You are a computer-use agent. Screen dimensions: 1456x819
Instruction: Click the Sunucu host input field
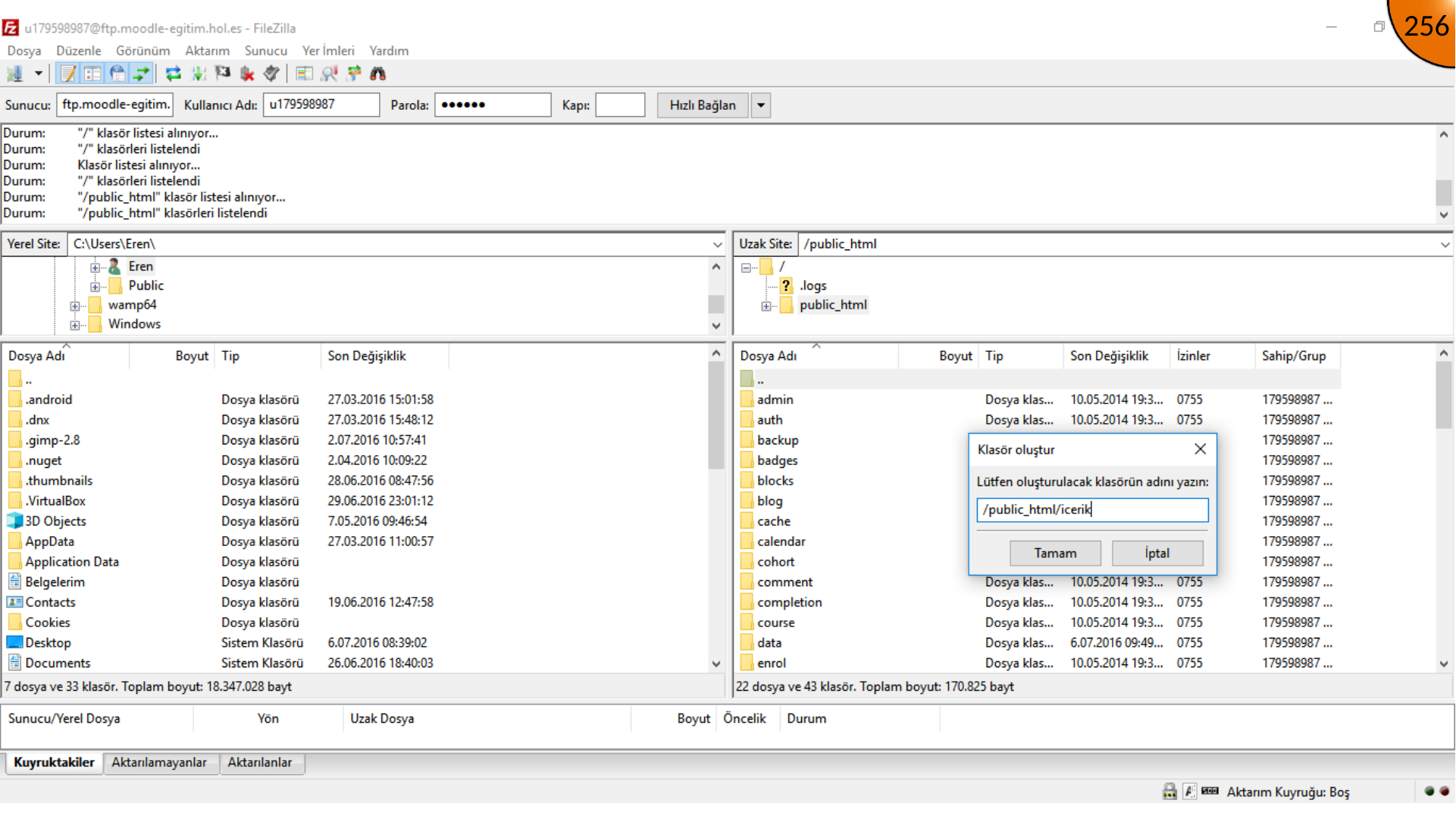click(114, 105)
